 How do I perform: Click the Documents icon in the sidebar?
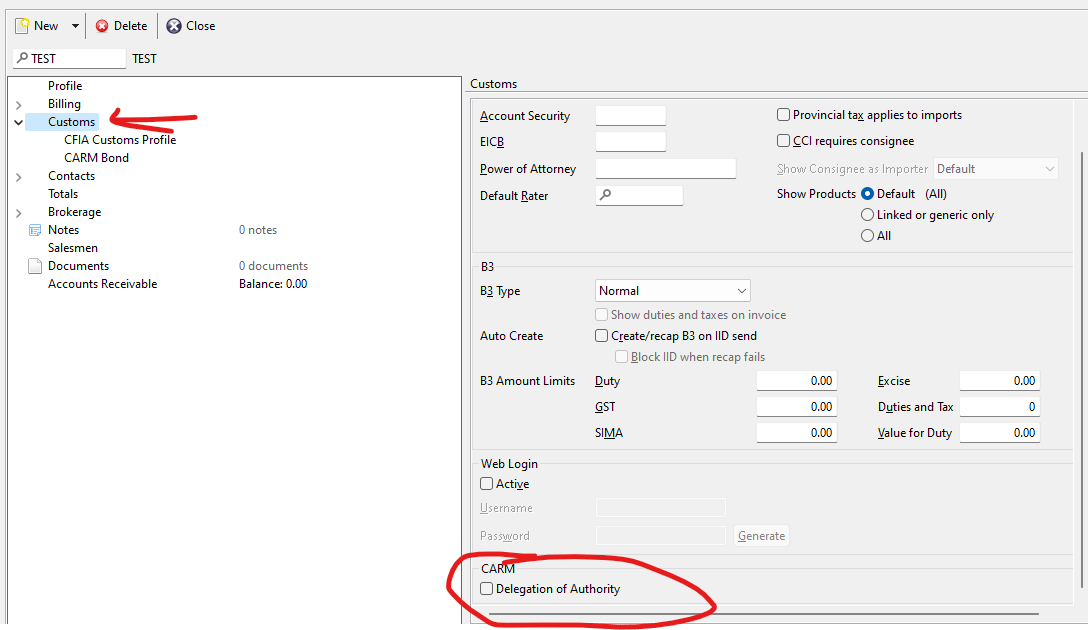(36, 265)
